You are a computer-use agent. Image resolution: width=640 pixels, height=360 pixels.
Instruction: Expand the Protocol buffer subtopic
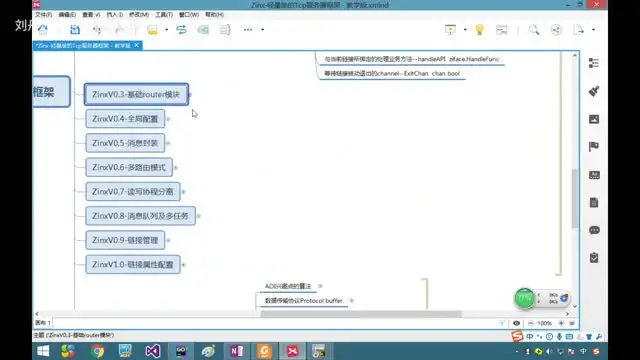[351, 301]
